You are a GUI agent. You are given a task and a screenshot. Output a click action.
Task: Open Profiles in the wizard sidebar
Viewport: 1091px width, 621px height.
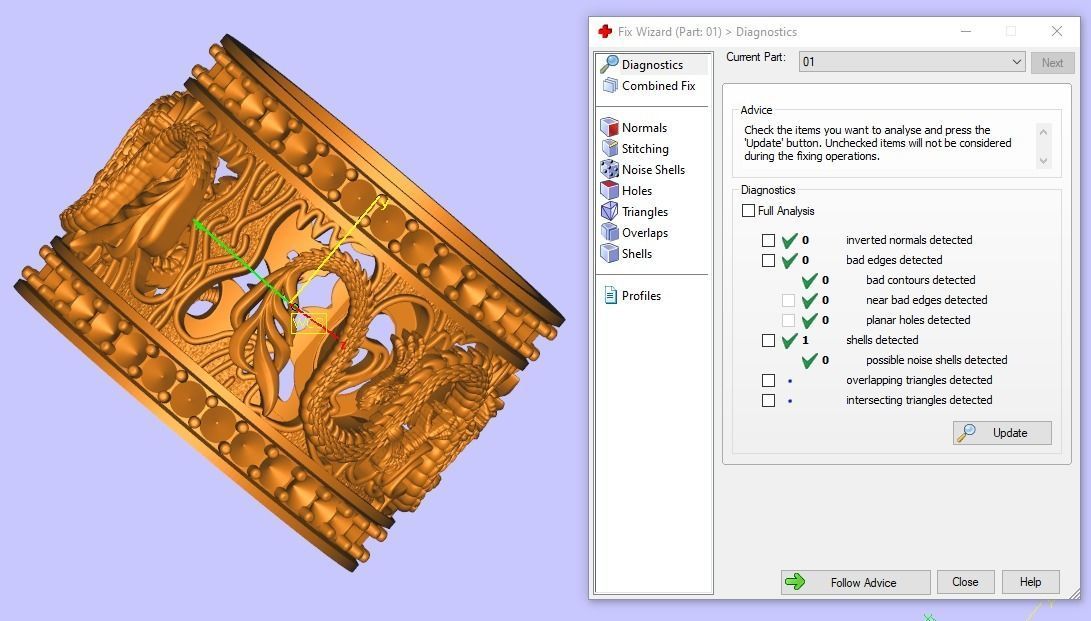point(642,296)
